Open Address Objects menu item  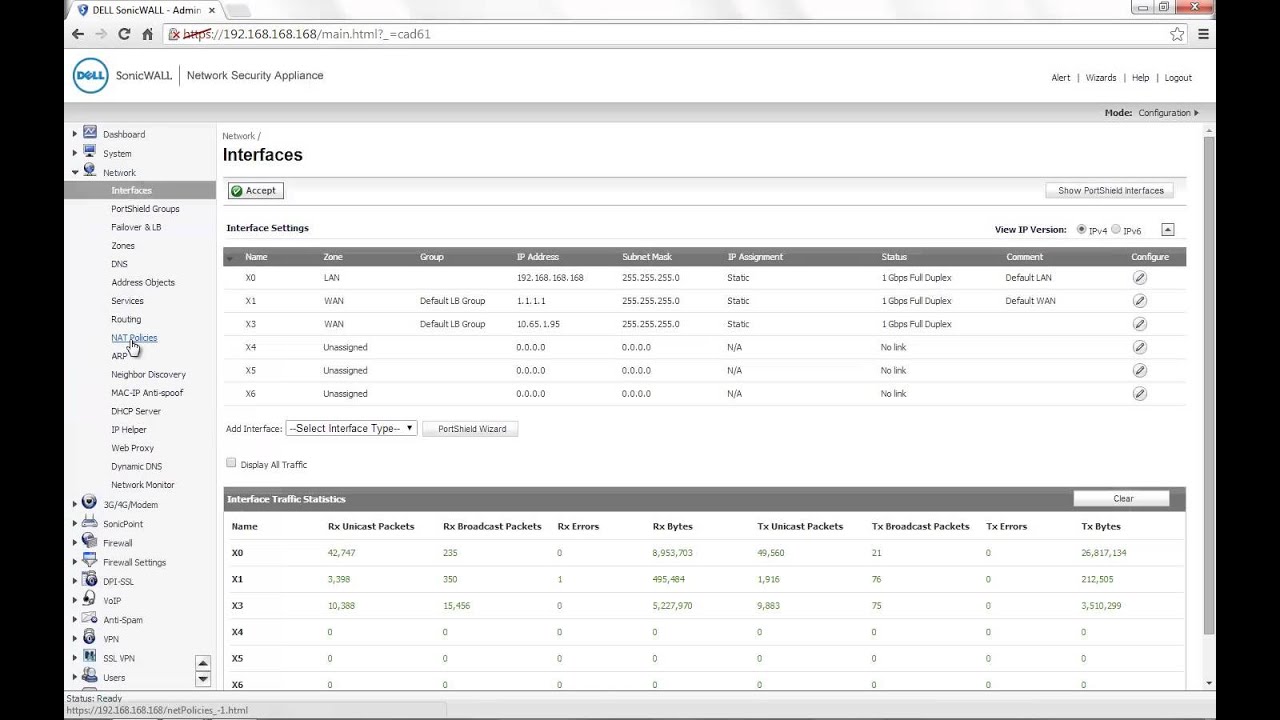(x=143, y=282)
